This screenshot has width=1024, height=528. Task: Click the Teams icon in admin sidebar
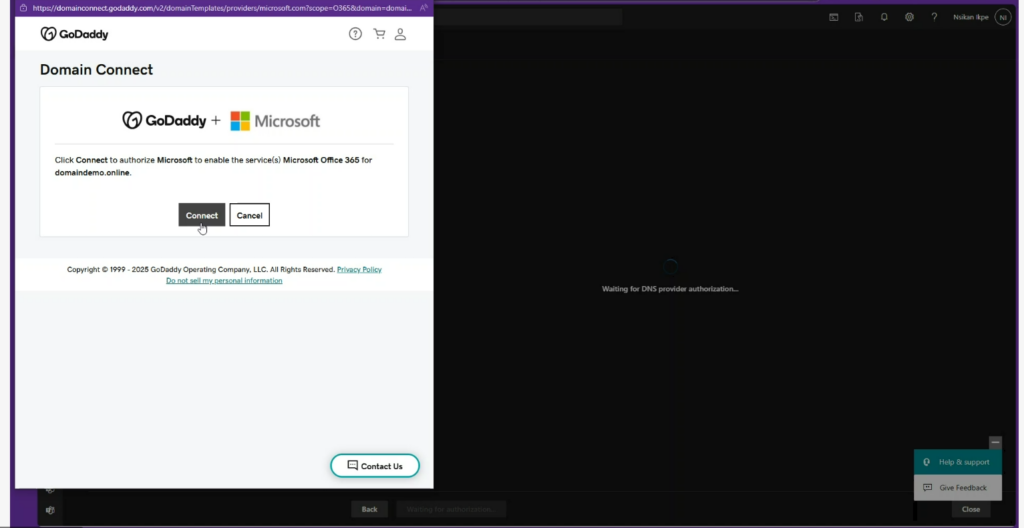coord(50,510)
